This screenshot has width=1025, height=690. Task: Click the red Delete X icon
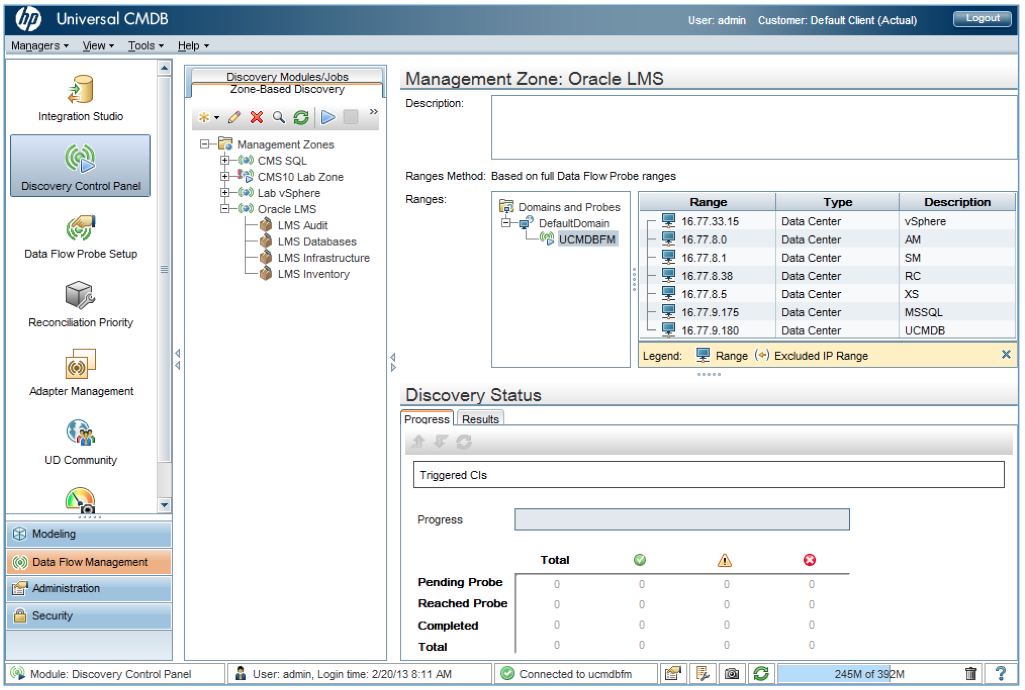click(257, 118)
